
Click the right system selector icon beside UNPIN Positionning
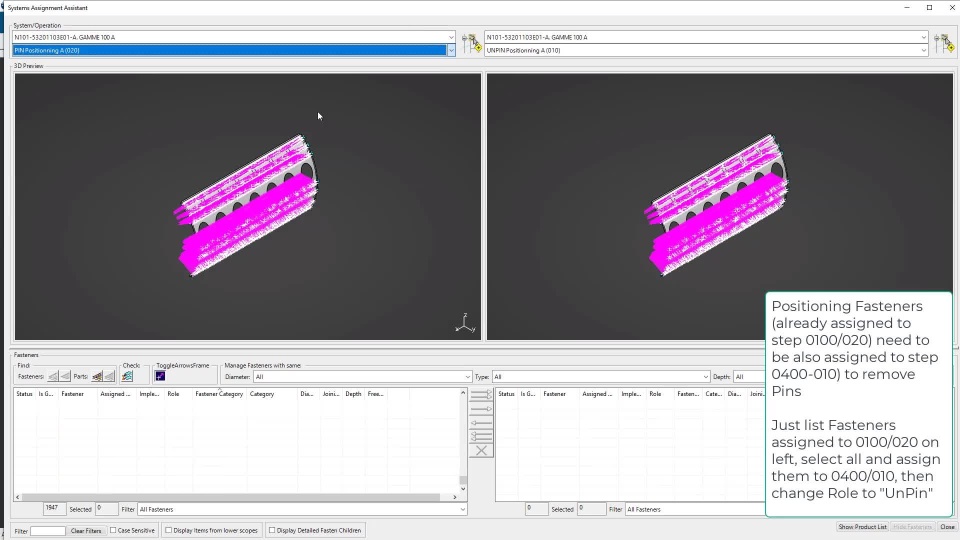click(944, 43)
